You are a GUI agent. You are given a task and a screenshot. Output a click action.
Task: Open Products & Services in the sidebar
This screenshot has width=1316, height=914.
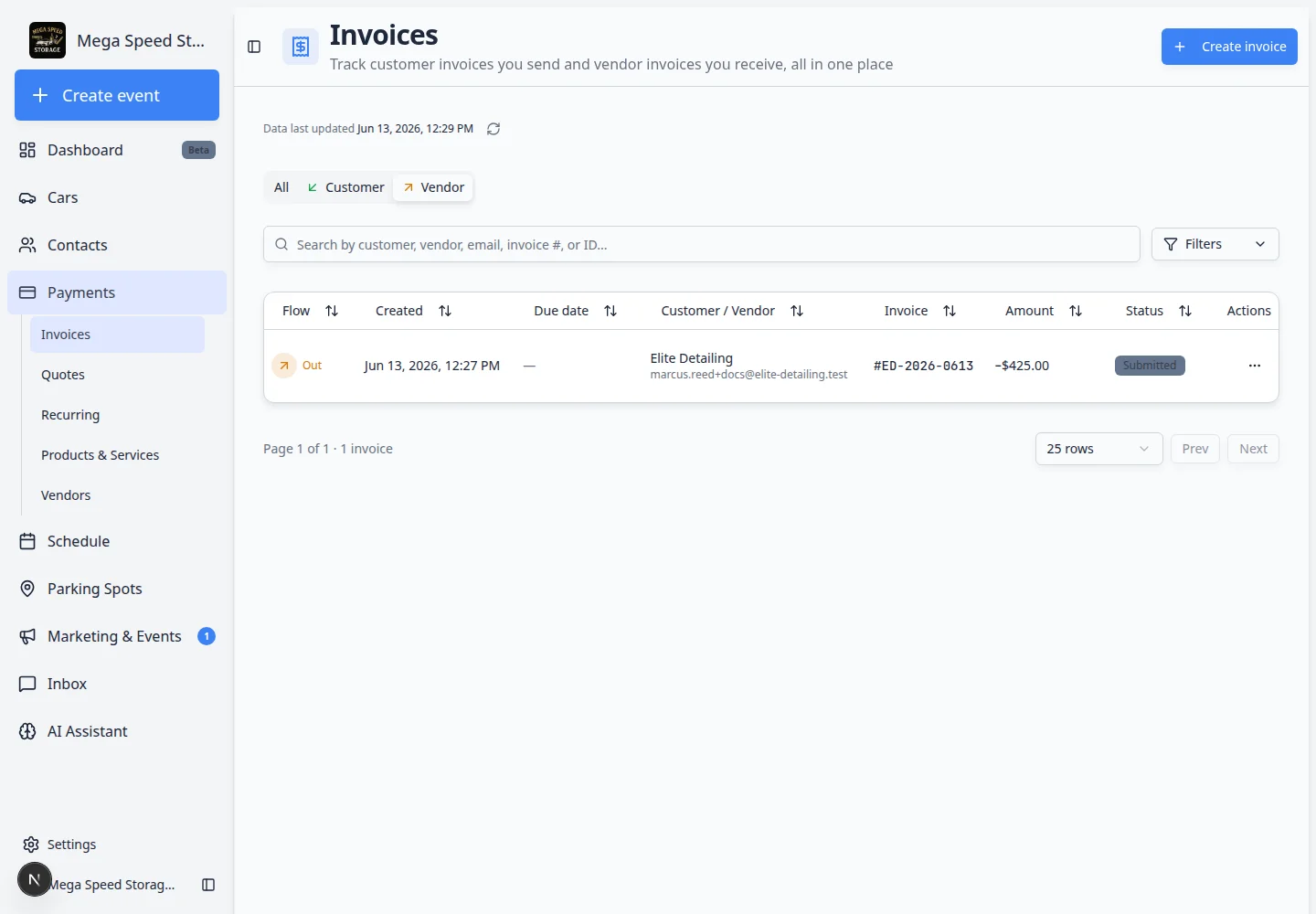click(x=117, y=455)
